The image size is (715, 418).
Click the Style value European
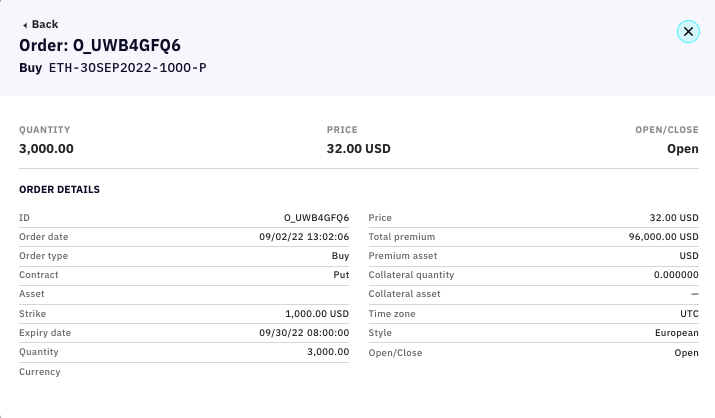(678, 333)
